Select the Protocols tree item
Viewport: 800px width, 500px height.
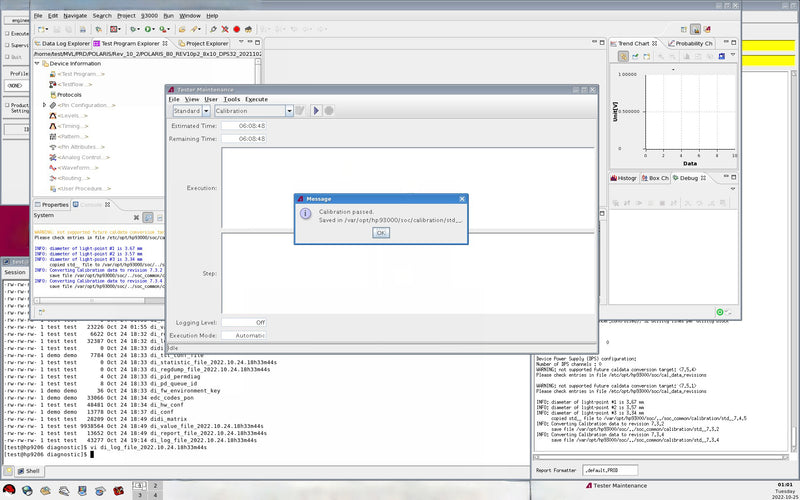65,95
